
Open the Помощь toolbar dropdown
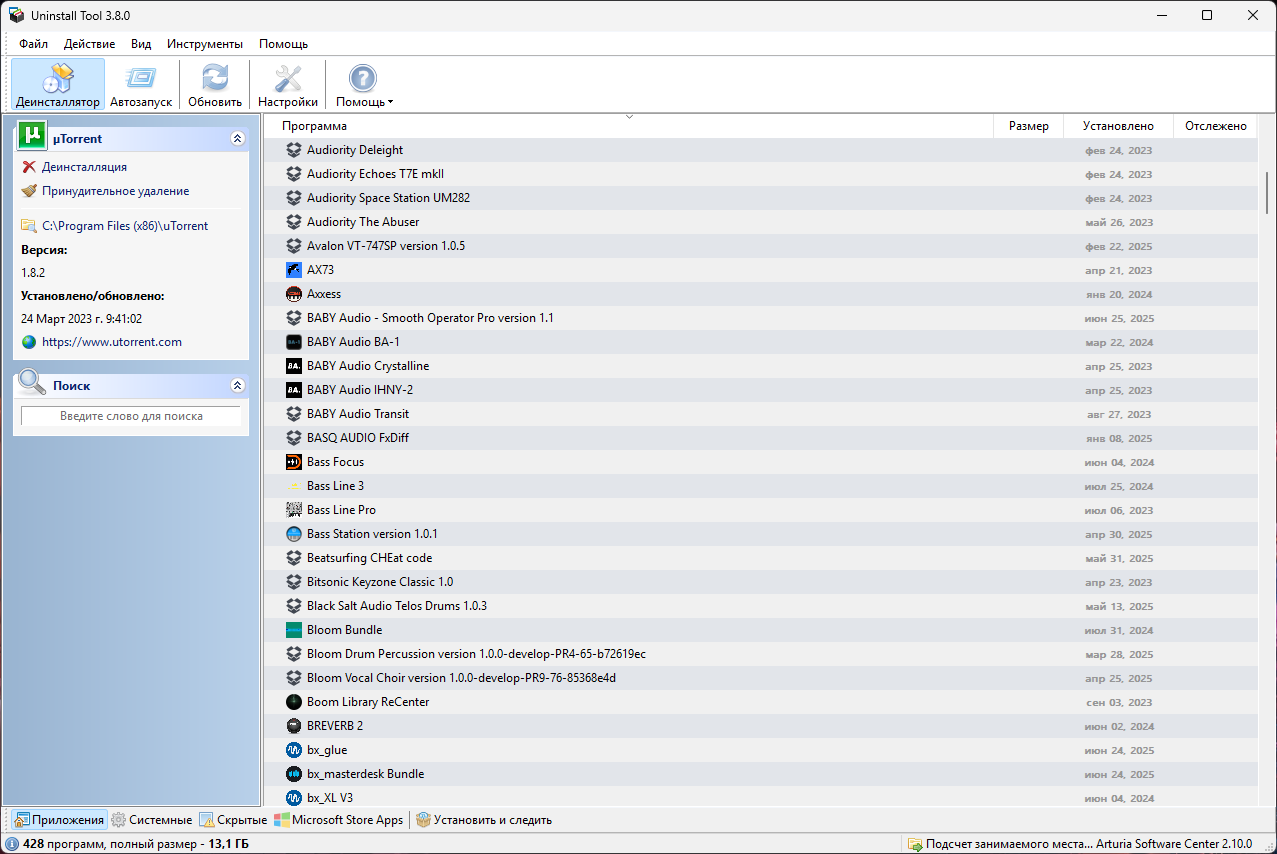click(x=364, y=85)
